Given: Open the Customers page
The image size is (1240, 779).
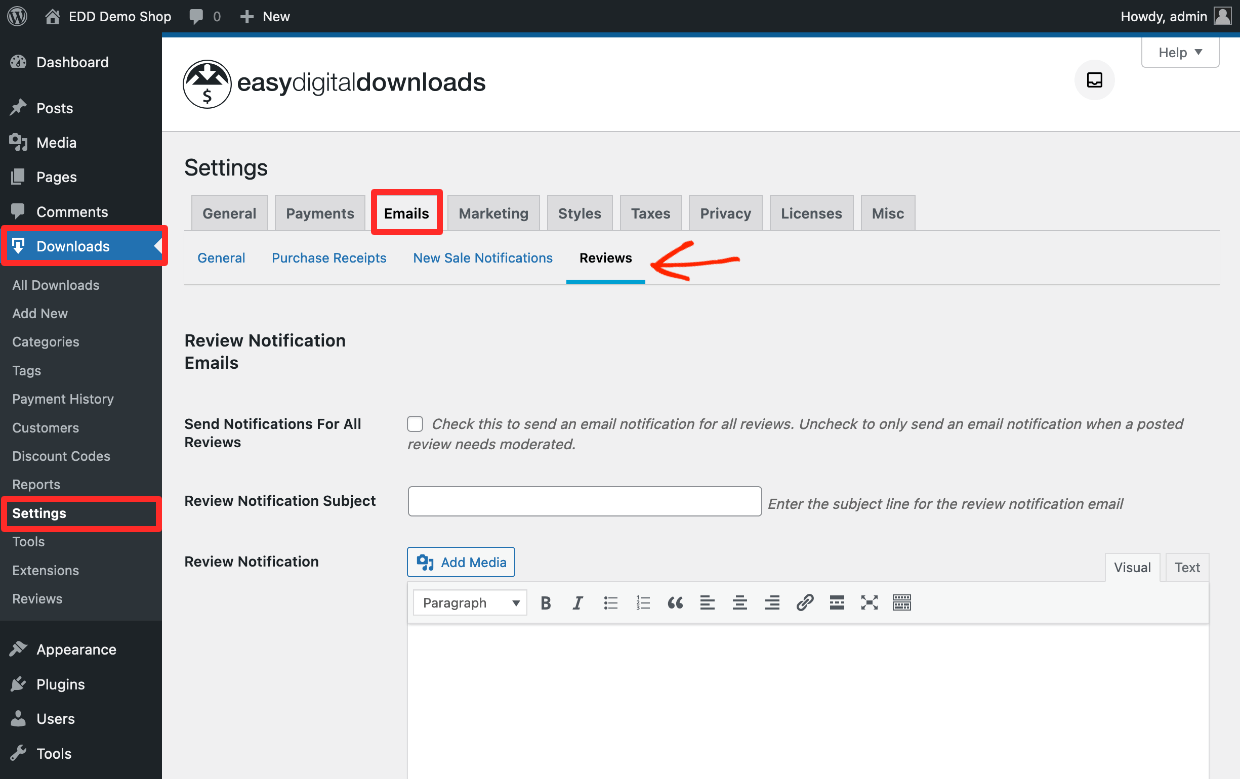Looking at the screenshot, I should point(46,427).
